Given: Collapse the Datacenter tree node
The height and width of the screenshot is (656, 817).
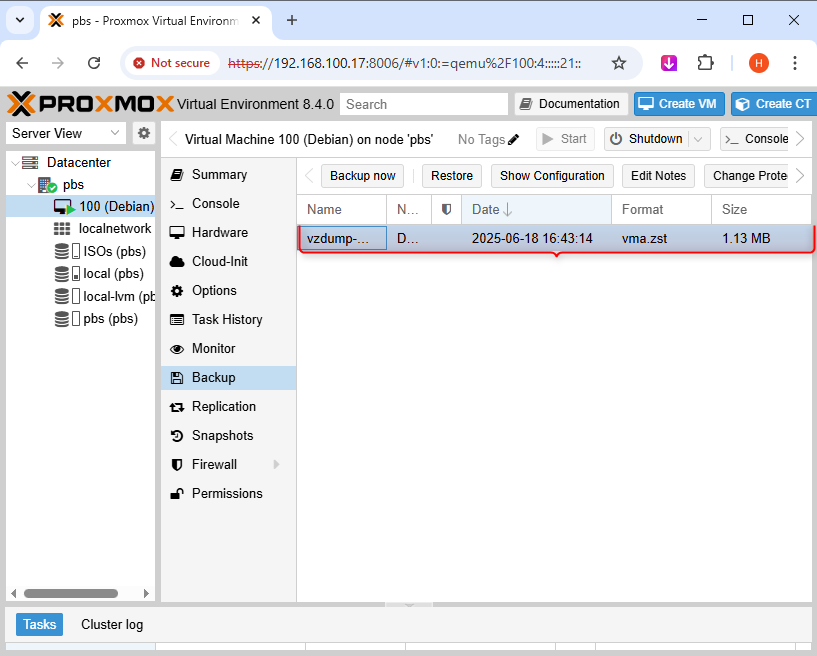Looking at the screenshot, I should point(16,163).
